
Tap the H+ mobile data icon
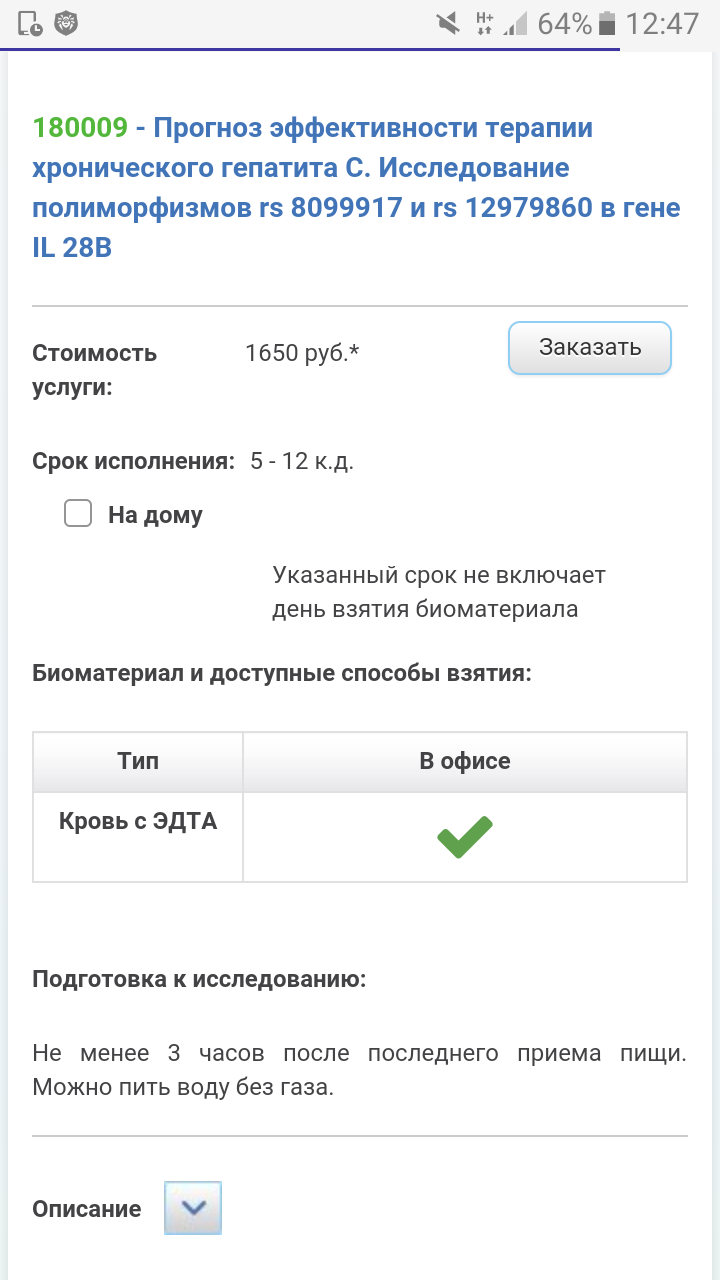tap(485, 23)
